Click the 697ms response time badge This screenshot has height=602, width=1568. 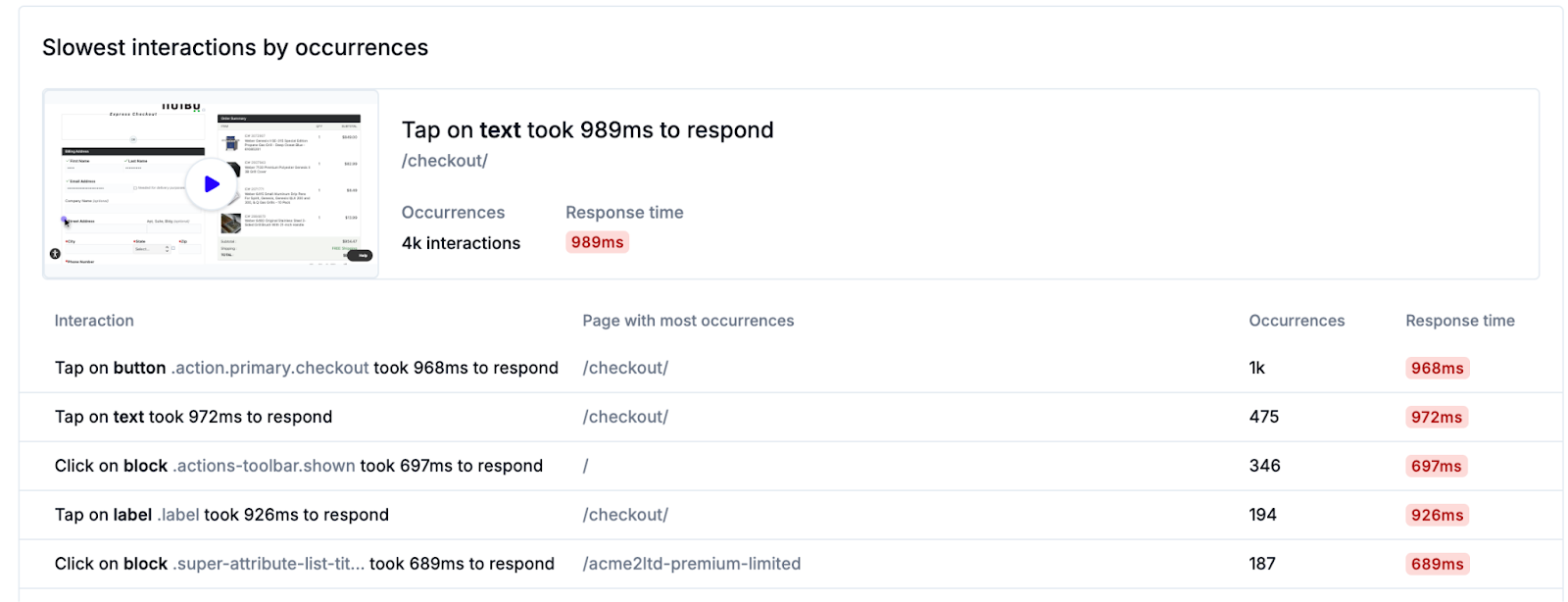[x=1437, y=467]
